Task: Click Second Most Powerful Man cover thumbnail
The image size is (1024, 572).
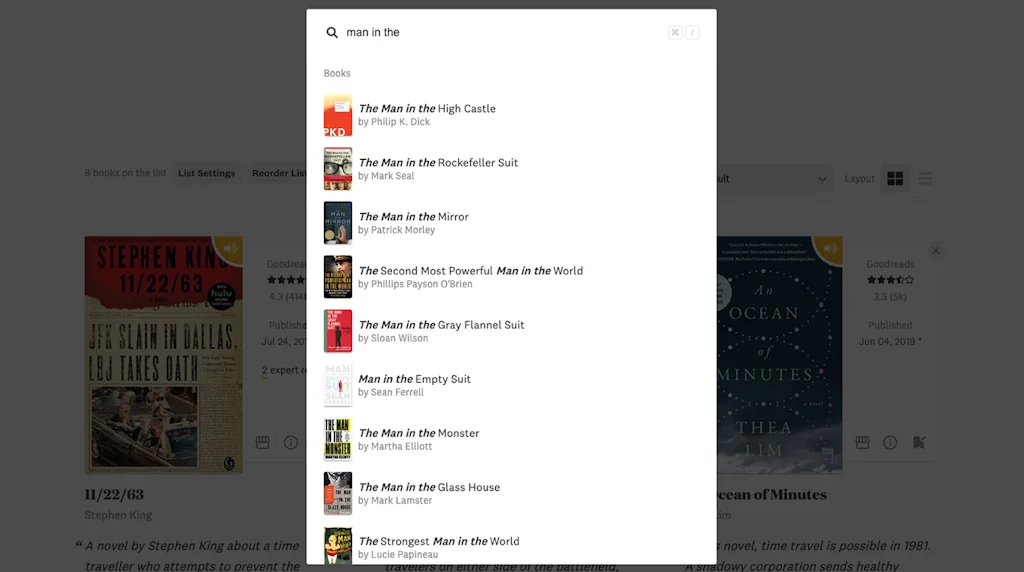Action: (x=338, y=278)
